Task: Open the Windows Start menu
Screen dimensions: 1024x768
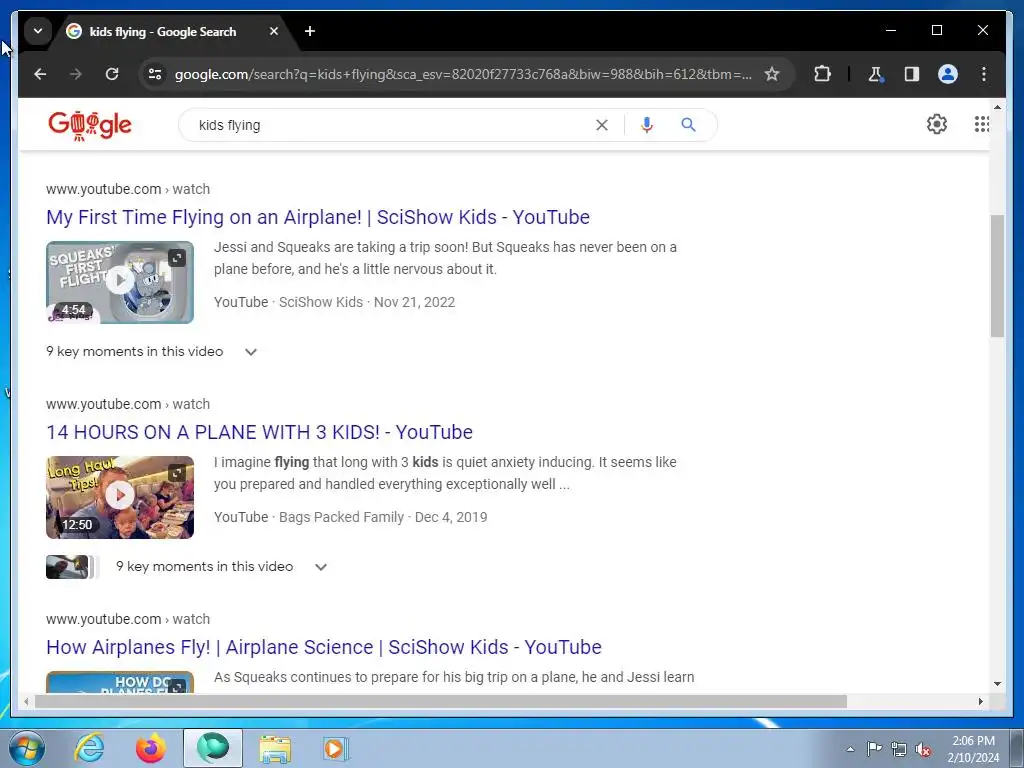Action: pos(27,748)
